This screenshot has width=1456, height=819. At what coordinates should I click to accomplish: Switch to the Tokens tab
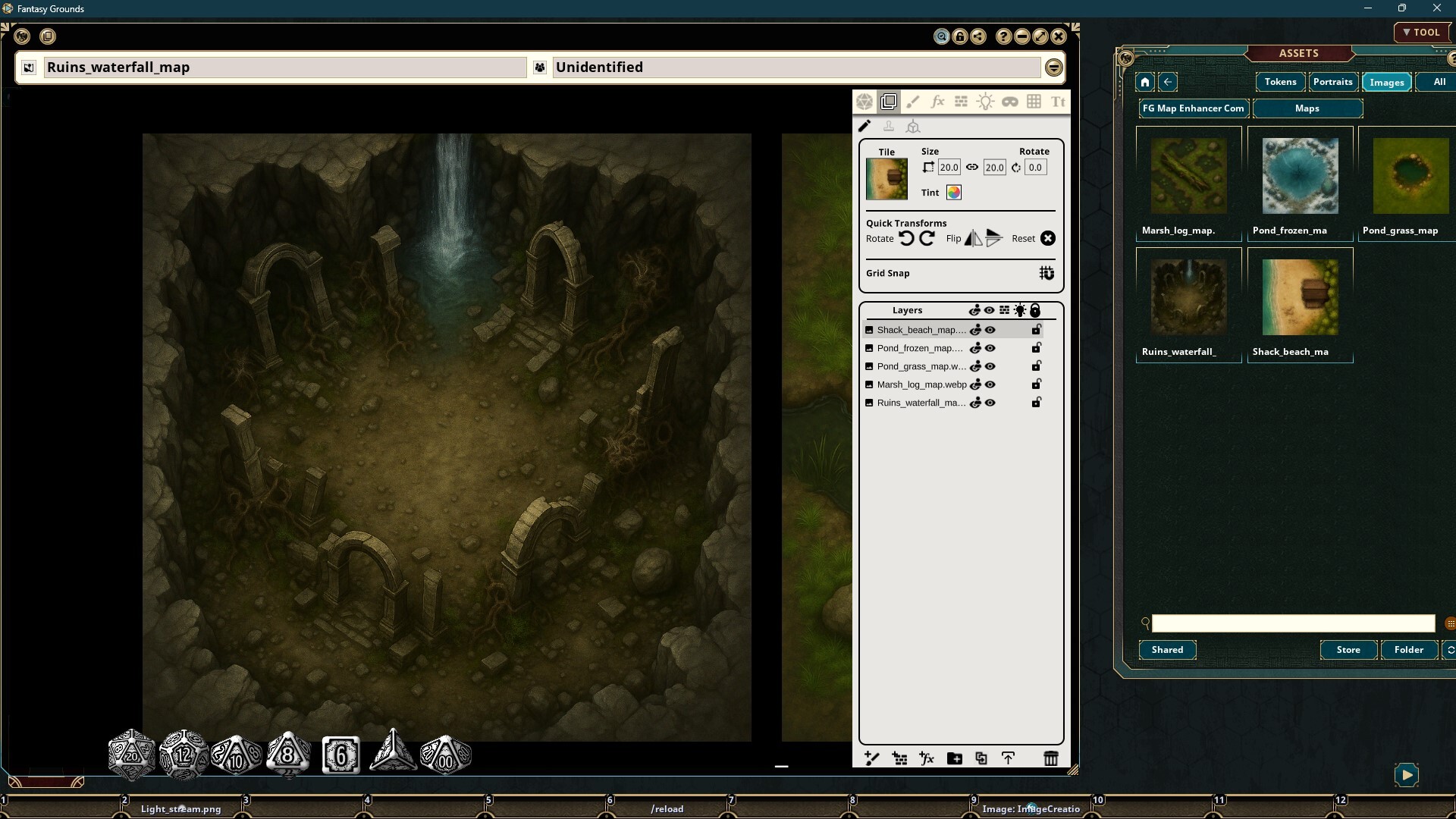click(x=1280, y=82)
